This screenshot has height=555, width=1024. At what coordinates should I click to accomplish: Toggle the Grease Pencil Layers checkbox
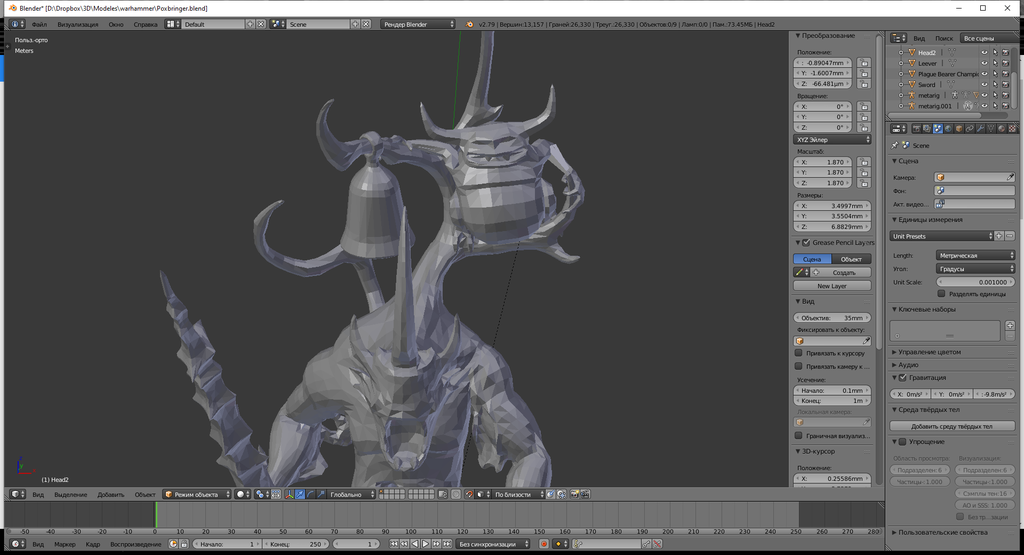point(805,242)
